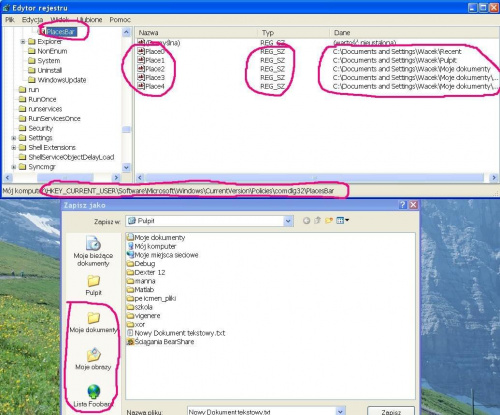Select the WindowsUpdate key folder icon
This screenshot has height=415, width=500.
pos(32,80)
